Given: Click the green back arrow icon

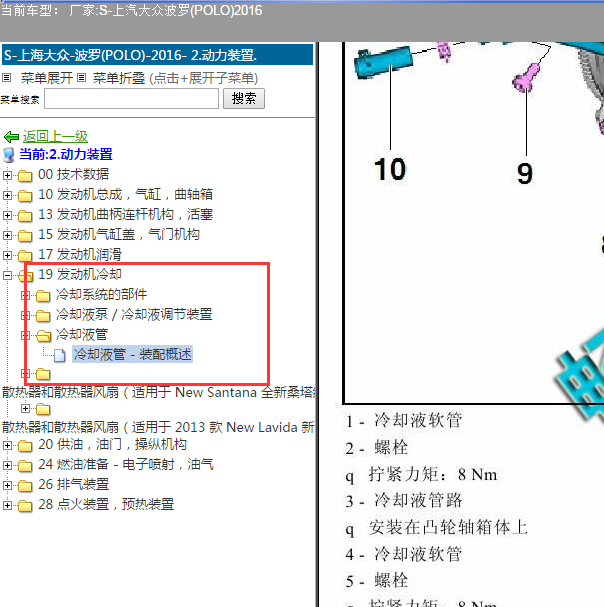Looking at the screenshot, I should (x=11, y=137).
